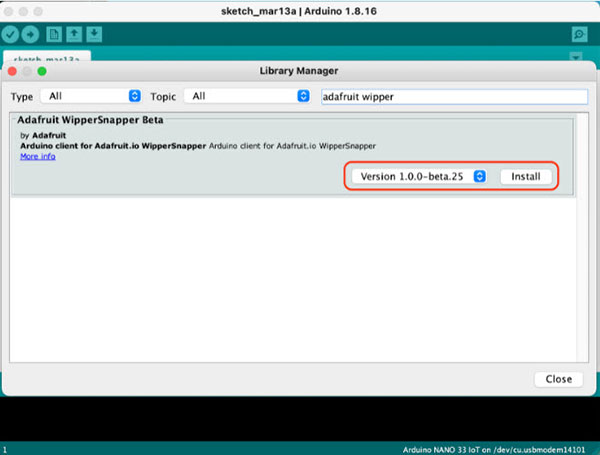Open the Serial Monitor magnifier icon

(x=579, y=34)
